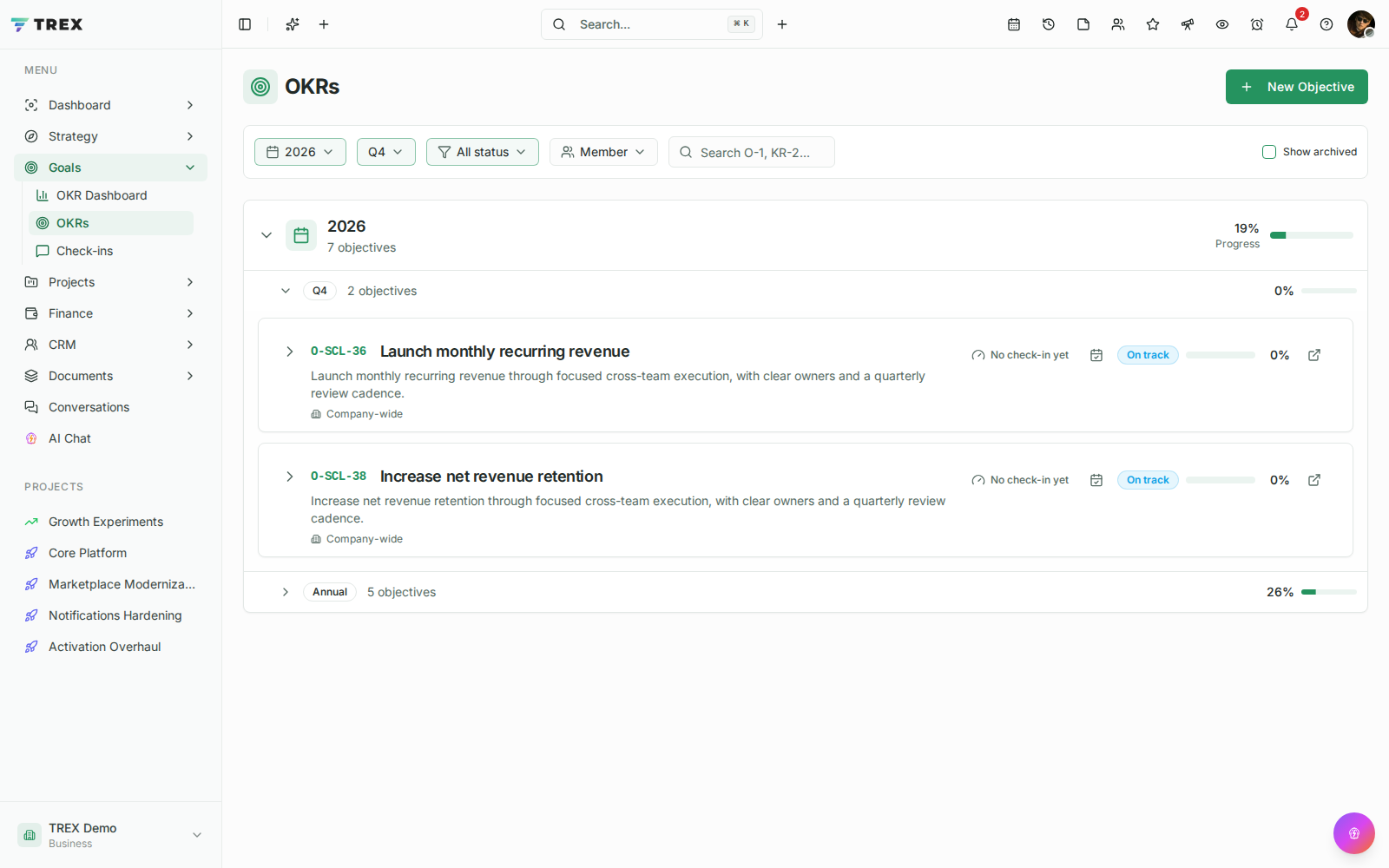The image size is (1389, 868).
Task: Click the Annual 26% progress bar
Action: coord(1329,592)
